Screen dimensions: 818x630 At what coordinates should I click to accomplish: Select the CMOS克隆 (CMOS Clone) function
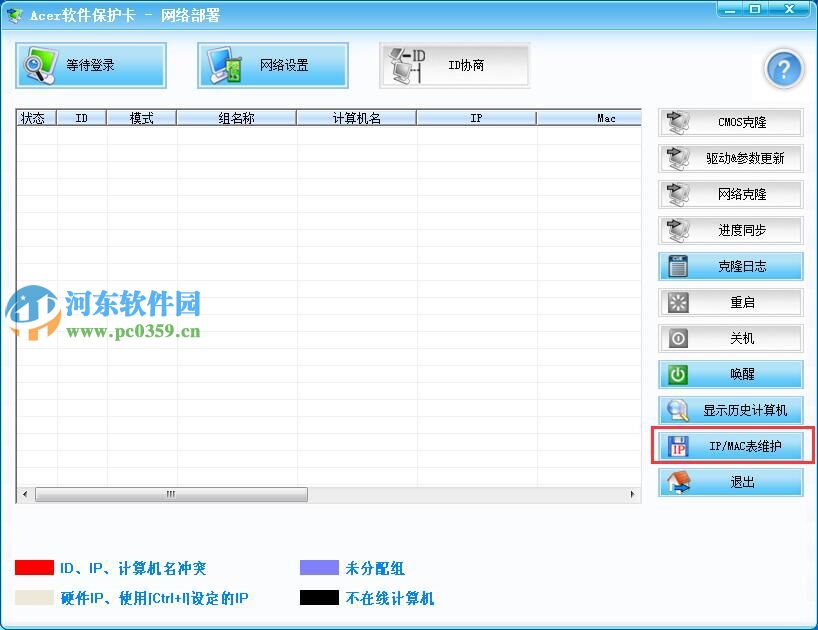729,122
